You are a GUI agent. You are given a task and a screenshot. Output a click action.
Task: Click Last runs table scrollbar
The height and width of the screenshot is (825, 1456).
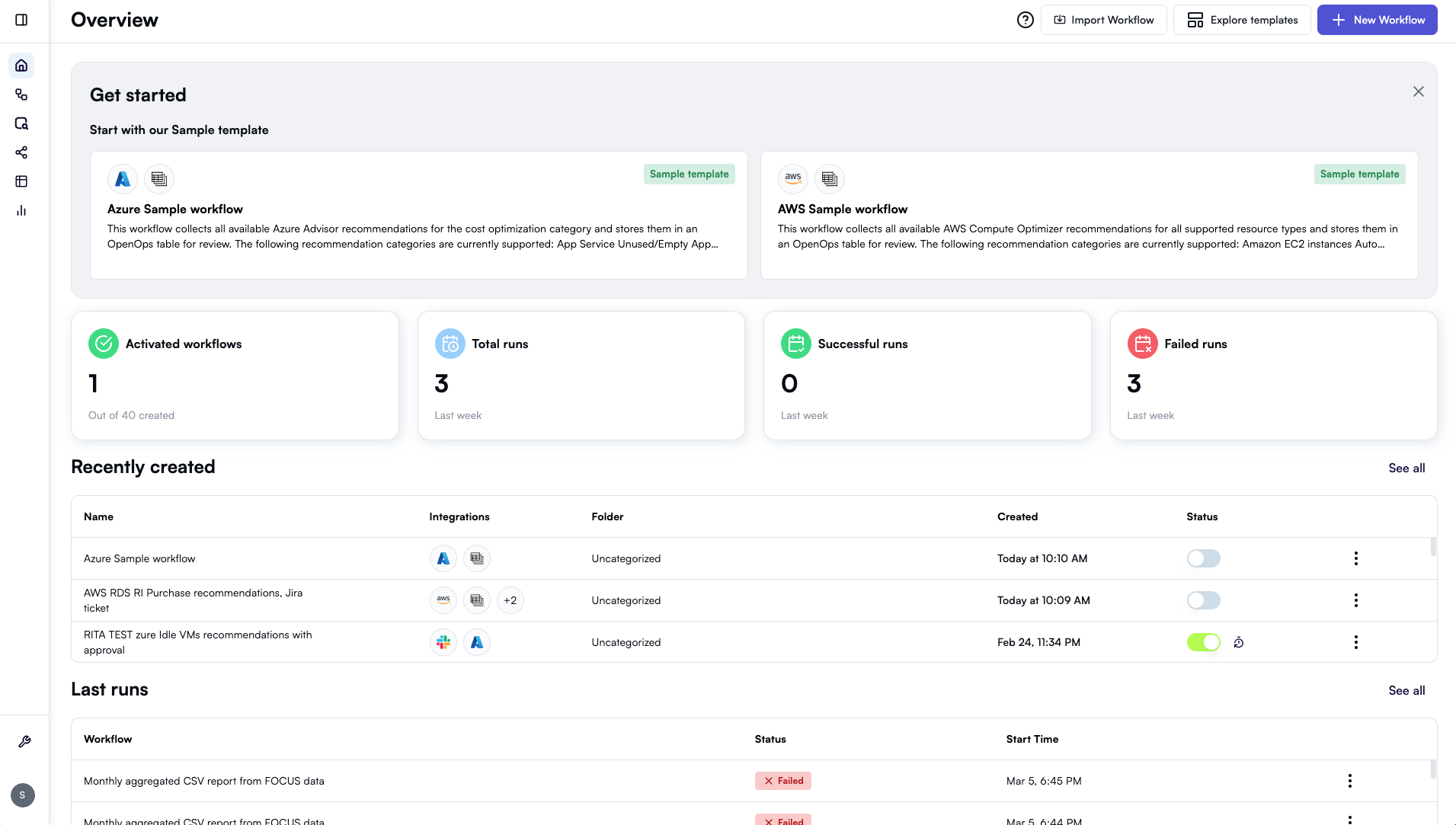1433,769
